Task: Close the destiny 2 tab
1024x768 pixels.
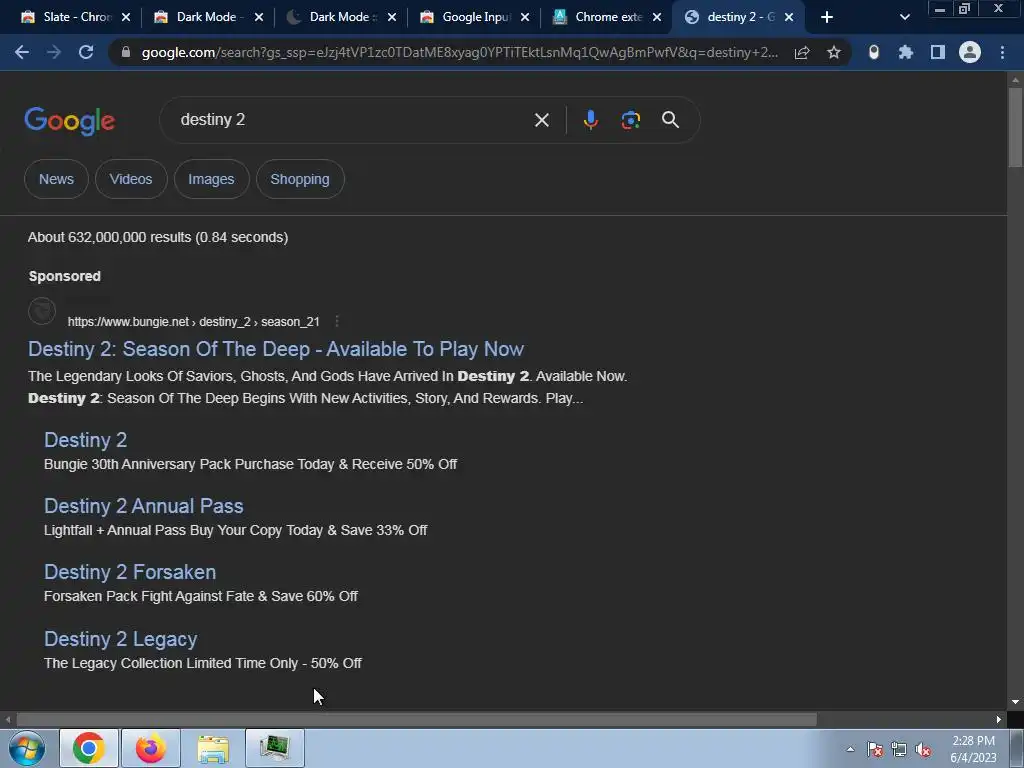Action: (x=789, y=18)
